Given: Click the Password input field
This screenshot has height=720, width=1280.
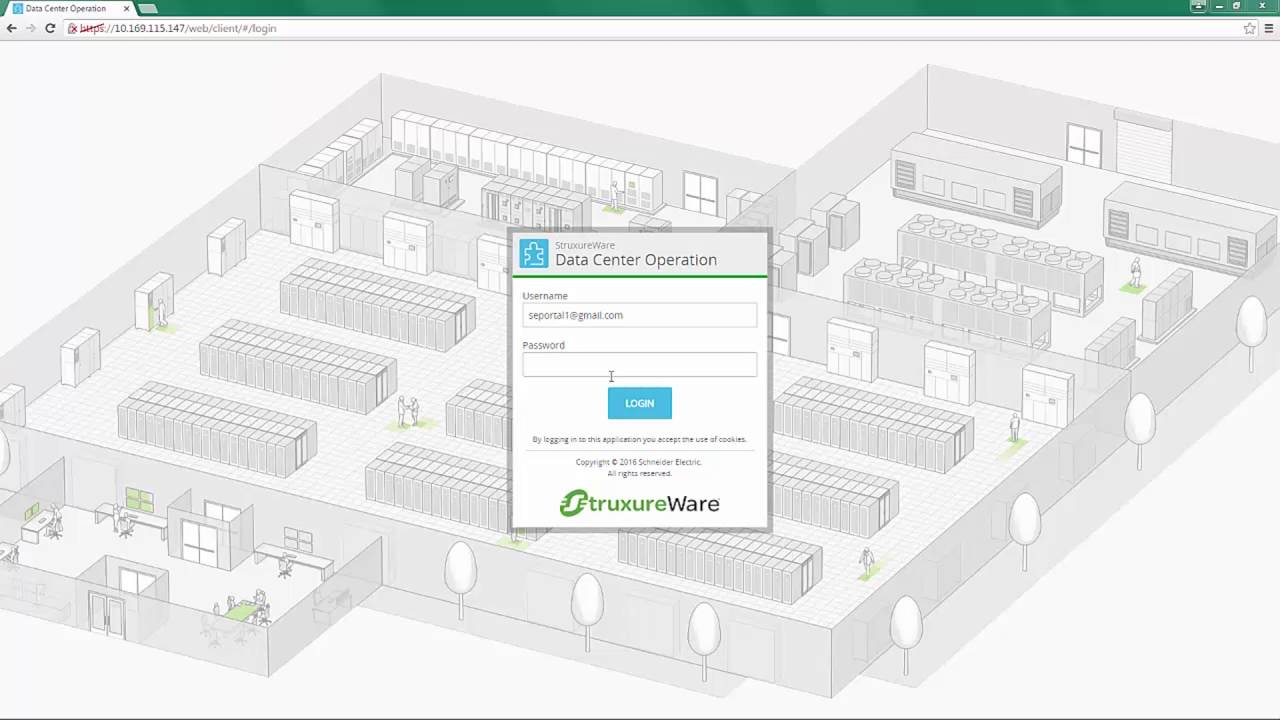Looking at the screenshot, I should (639, 364).
